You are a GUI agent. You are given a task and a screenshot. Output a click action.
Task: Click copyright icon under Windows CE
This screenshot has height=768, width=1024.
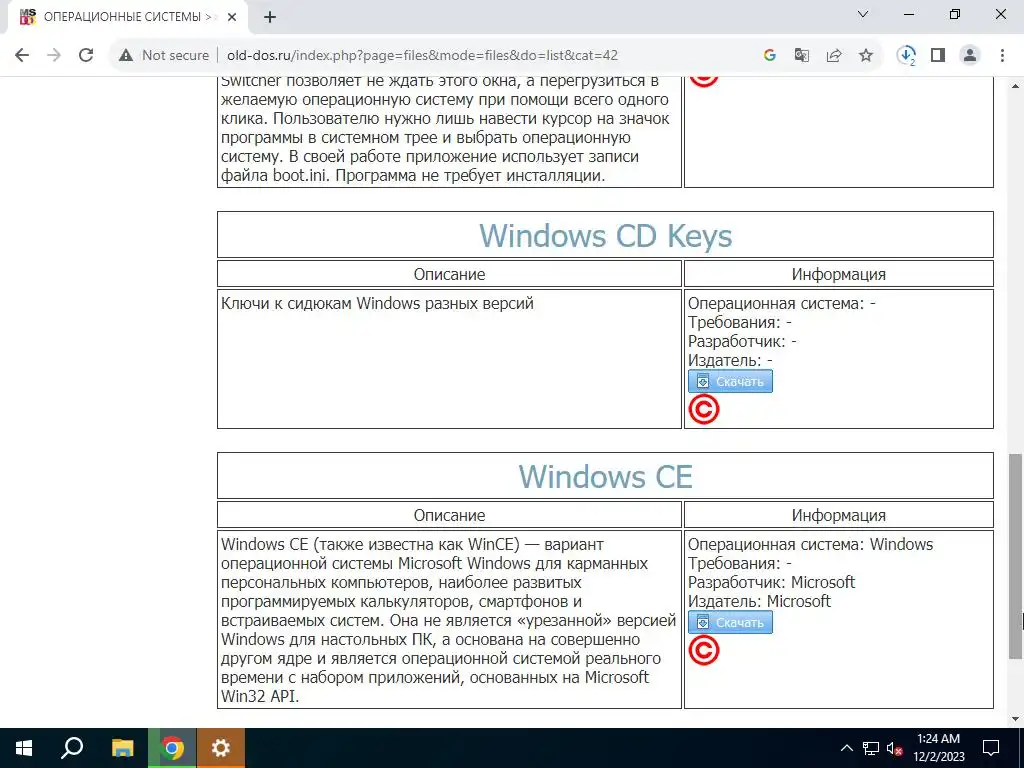[x=704, y=651]
